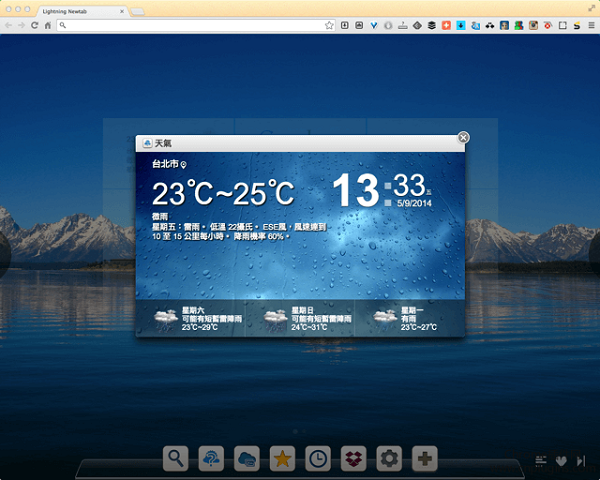Change location via pin next to 台北市
Viewport: 600px width, 480px height.
pyautogui.click(x=184, y=165)
